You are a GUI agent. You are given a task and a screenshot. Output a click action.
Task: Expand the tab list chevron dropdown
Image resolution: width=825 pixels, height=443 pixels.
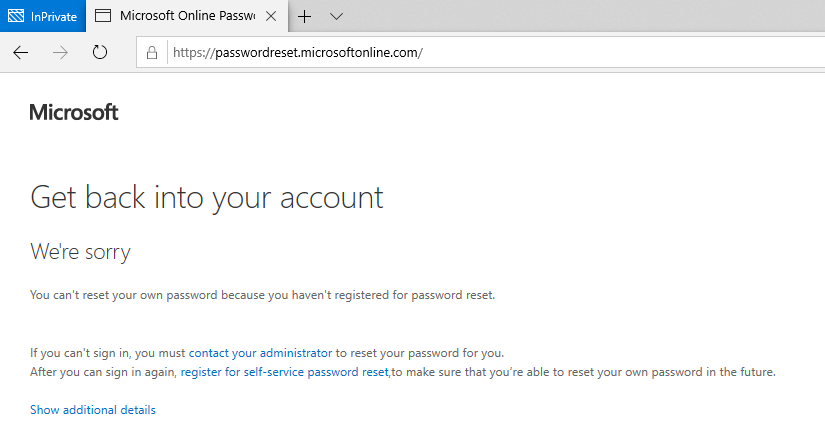(336, 16)
